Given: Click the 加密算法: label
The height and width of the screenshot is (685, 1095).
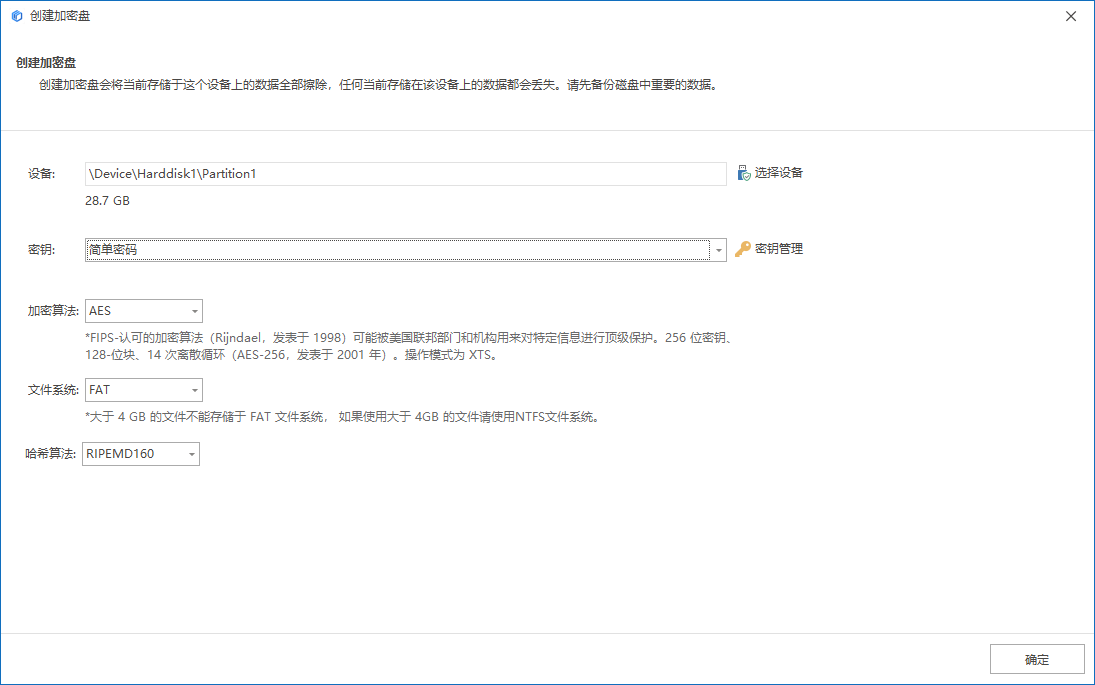Looking at the screenshot, I should coord(54,311).
